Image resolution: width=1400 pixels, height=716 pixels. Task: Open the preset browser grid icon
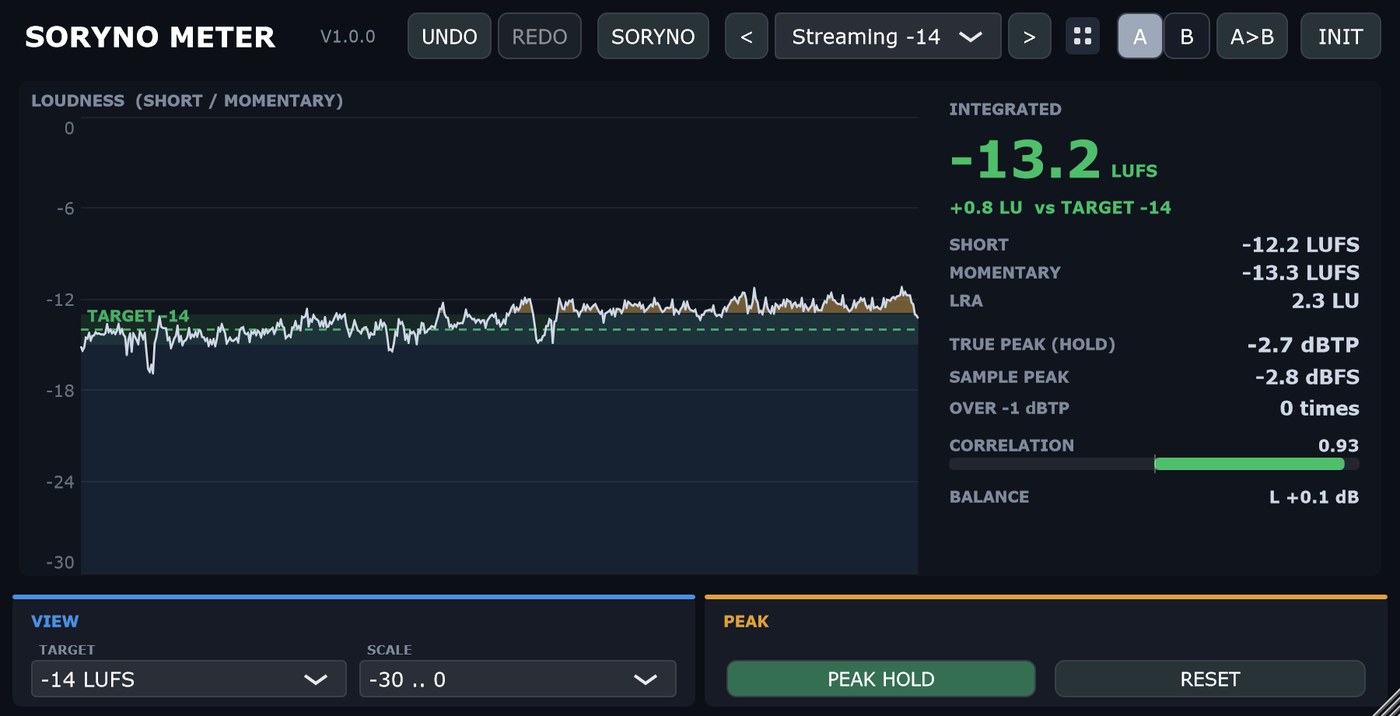(1082, 37)
